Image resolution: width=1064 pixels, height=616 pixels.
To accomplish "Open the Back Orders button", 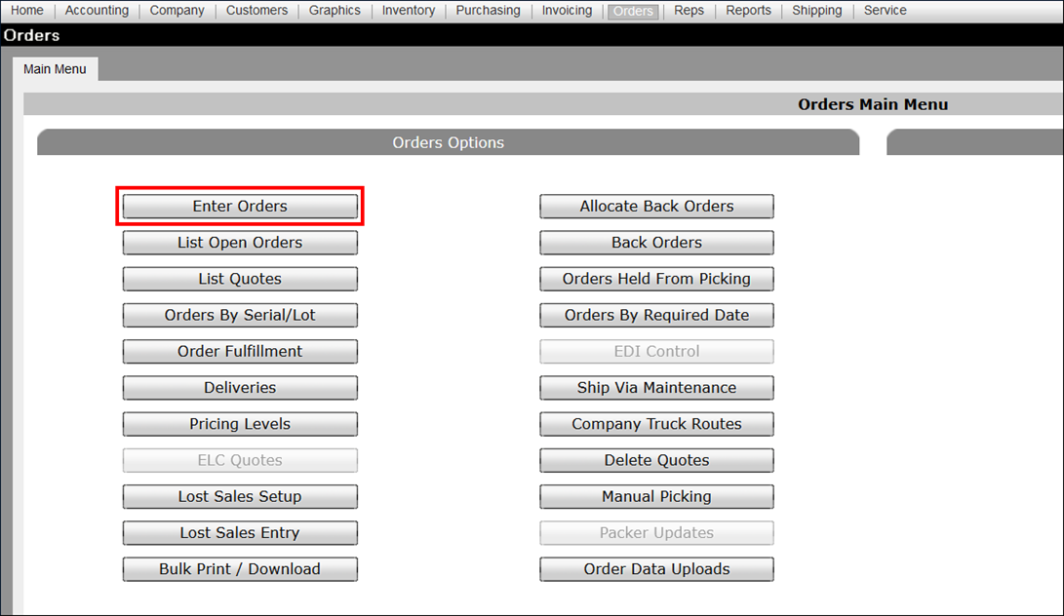I will pyautogui.click(x=657, y=242).
